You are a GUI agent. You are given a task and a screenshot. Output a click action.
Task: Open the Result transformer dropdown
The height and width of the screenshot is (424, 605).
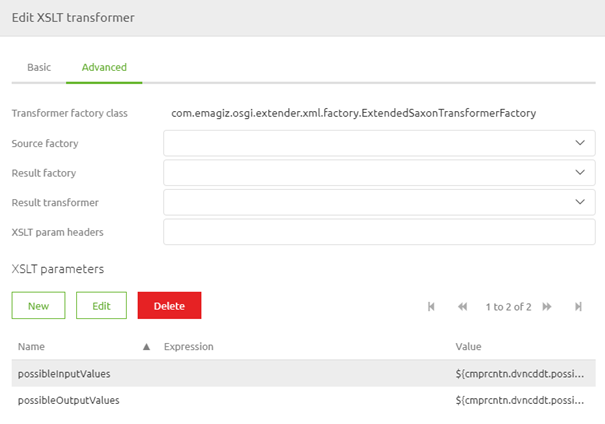379,202
